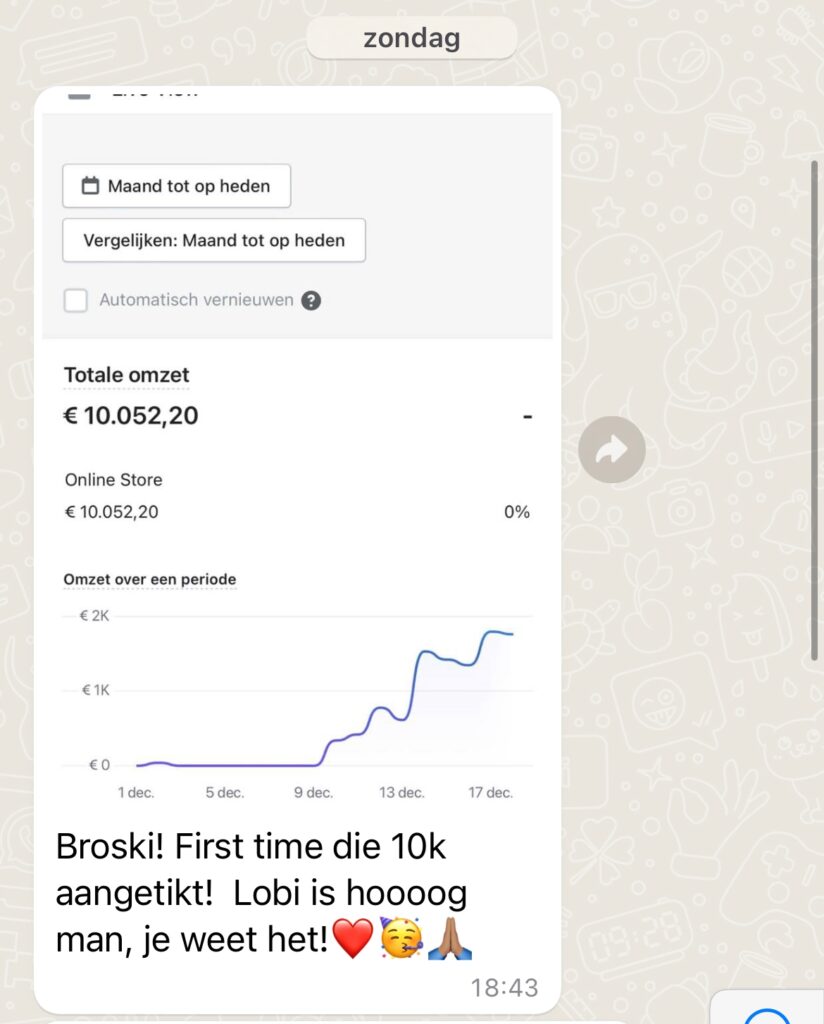Open the Maand tot op heden dropdown
The height and width of the screenshot is (1024, 824).
click(176, 186)
